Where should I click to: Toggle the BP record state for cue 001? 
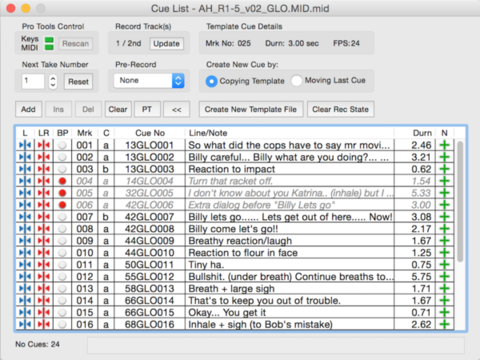62,145
